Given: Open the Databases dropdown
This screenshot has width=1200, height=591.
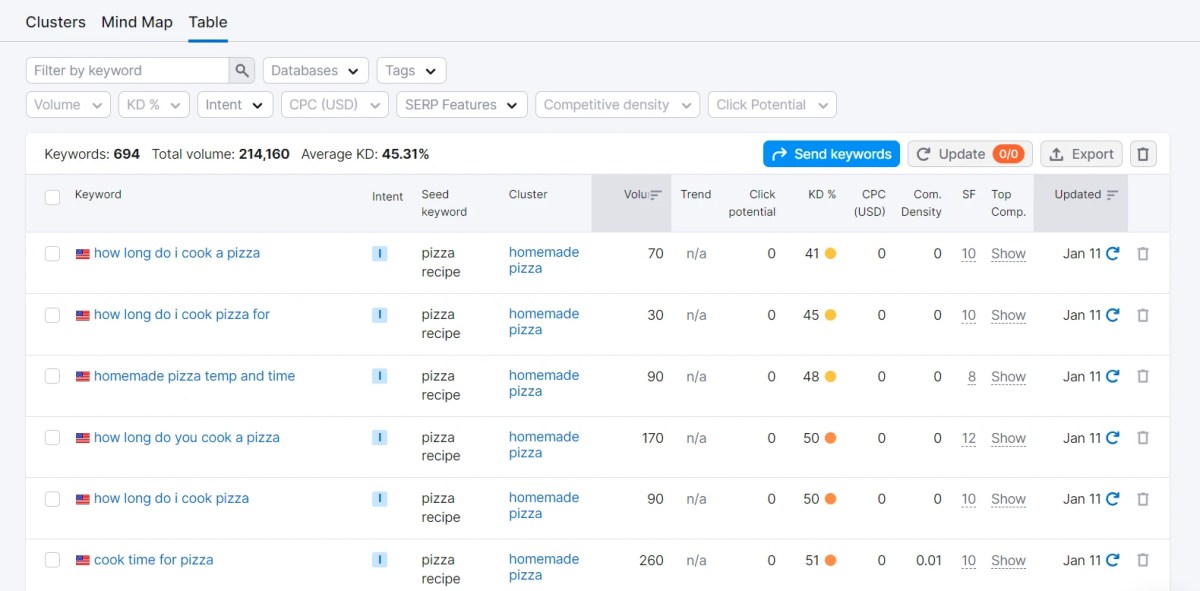Looking at the screenshot, I should click(316, 71).
